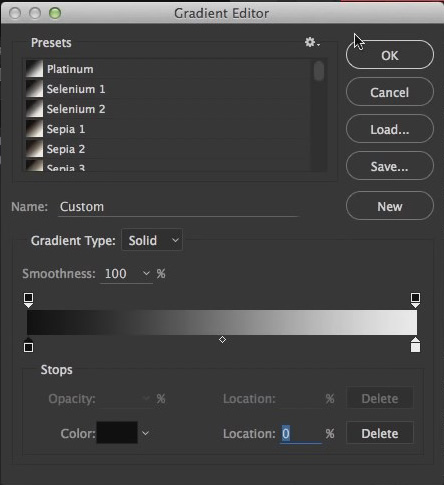The image size is (444, 485).
Task: Select the Sepia 2 preset
Action: click(x=66, y=149)
